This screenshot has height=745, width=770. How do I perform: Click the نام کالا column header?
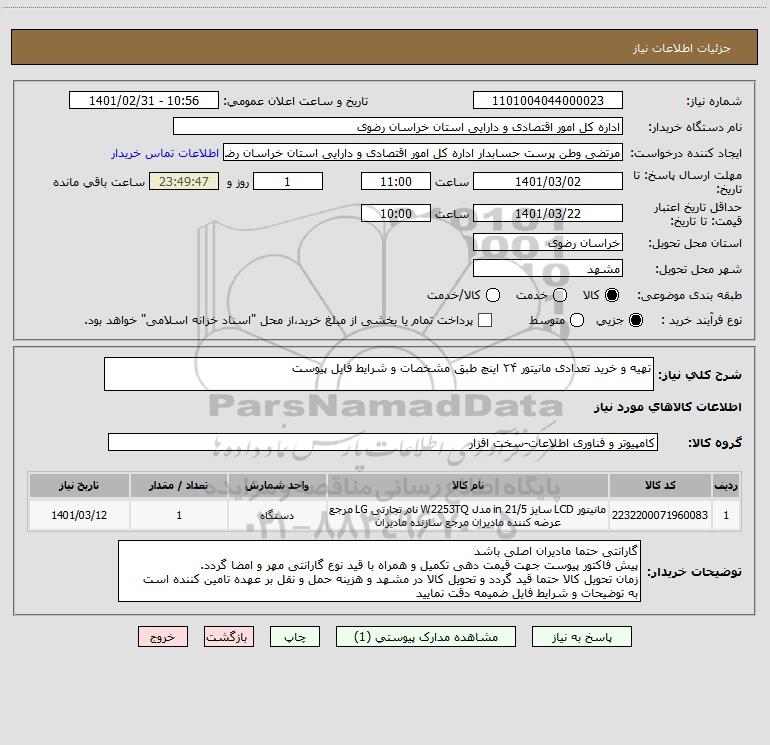click(x=468, y=486)
